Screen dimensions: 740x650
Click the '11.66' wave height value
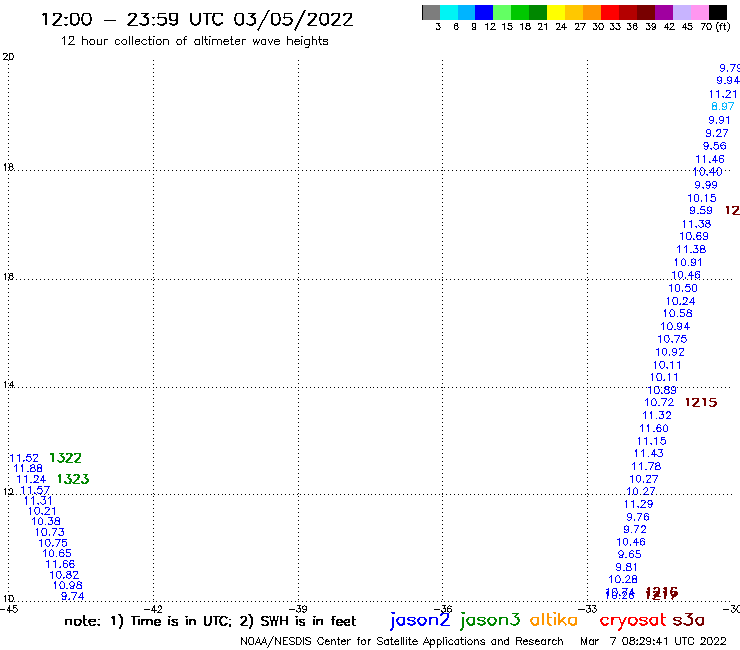60,564
